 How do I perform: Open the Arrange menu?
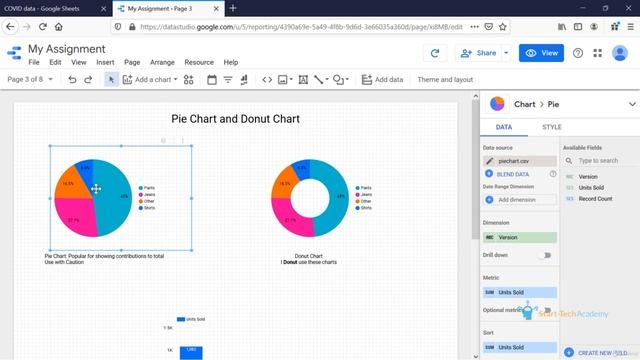click(x=162, y=62)
